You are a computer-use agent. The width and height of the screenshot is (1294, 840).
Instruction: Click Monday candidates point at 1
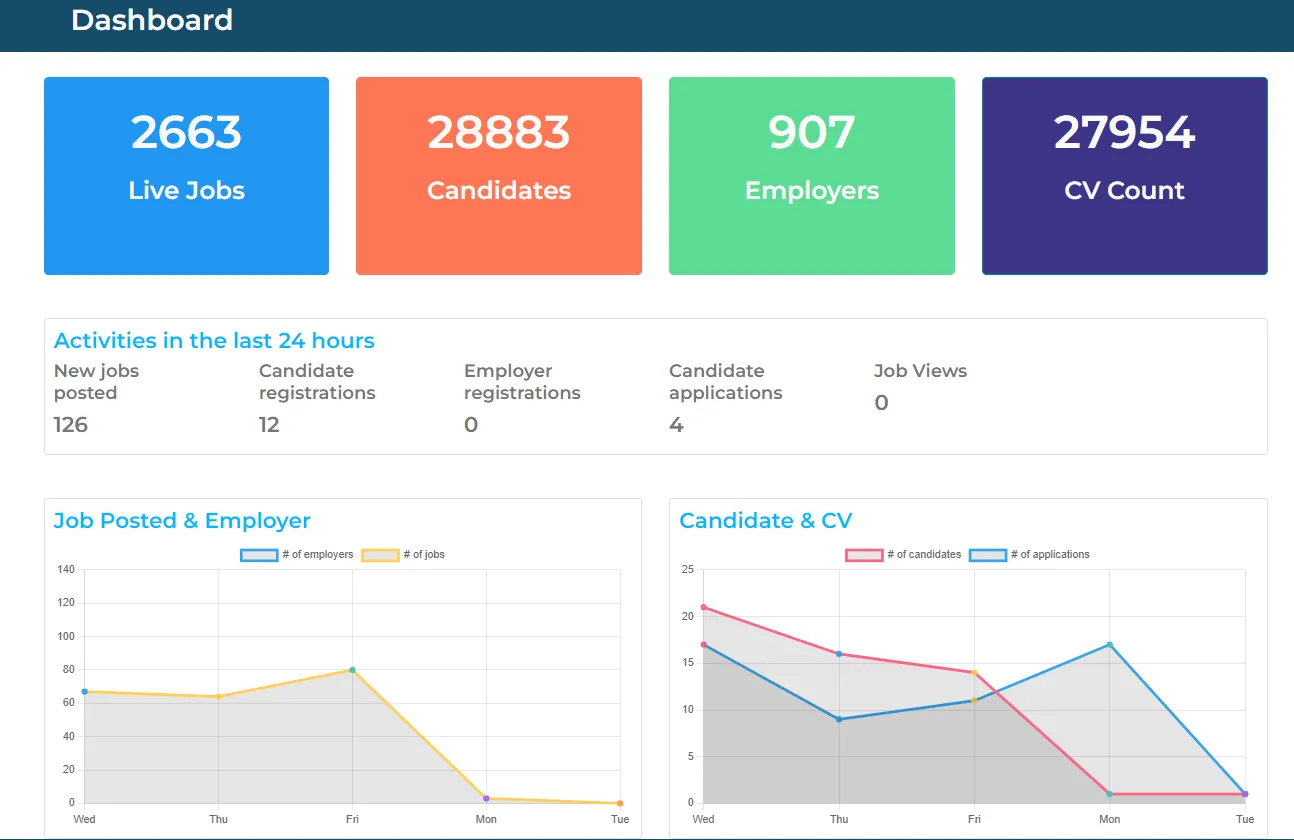coord(1110,794)
